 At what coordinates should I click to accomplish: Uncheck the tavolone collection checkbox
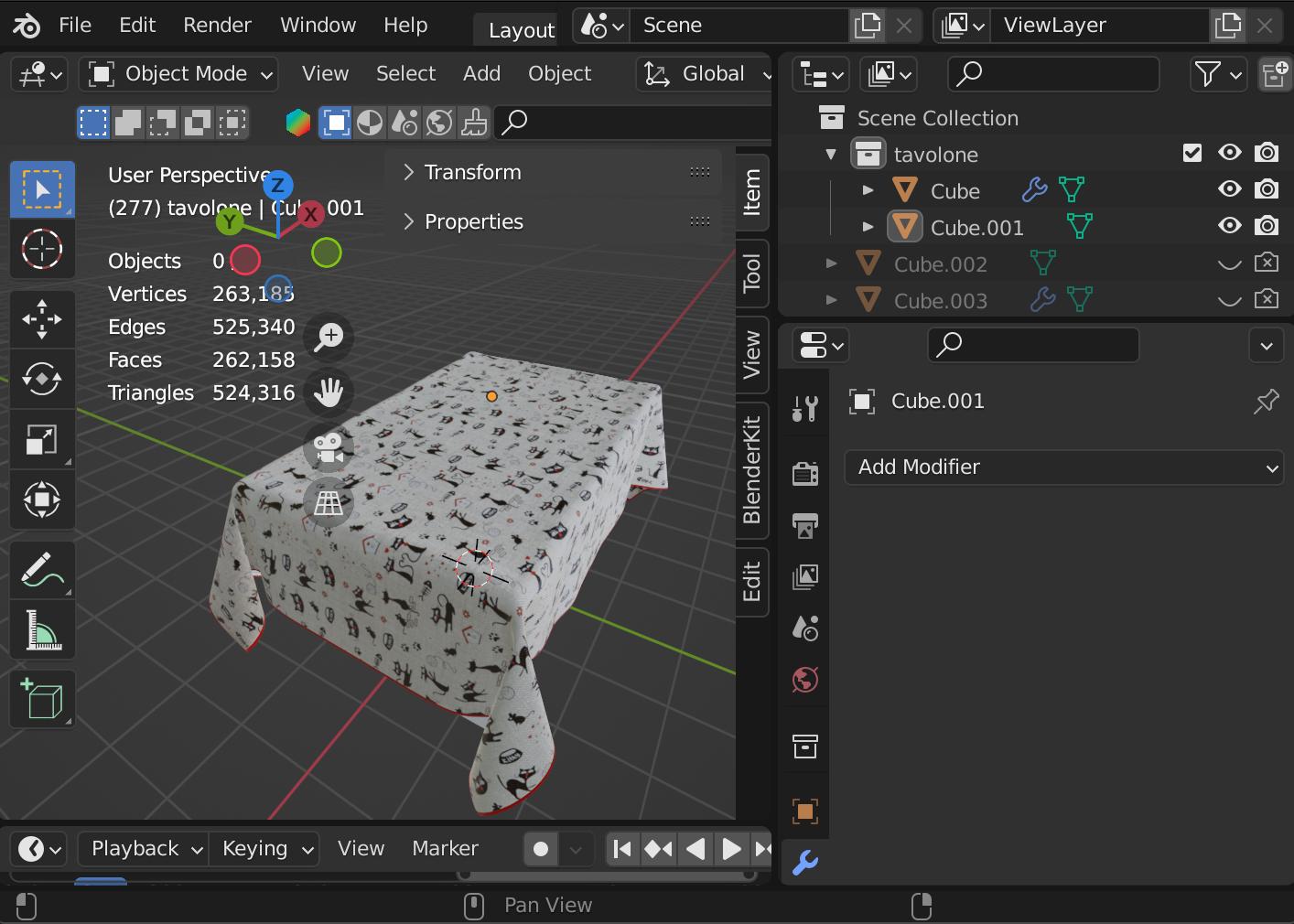1192,153
